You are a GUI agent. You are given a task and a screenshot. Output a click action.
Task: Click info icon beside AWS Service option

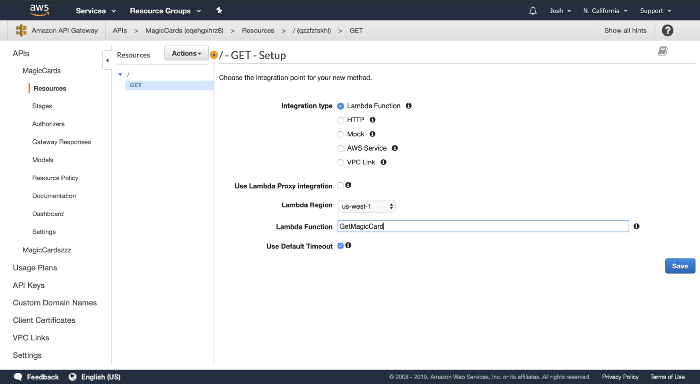click(x=395, y=148)
